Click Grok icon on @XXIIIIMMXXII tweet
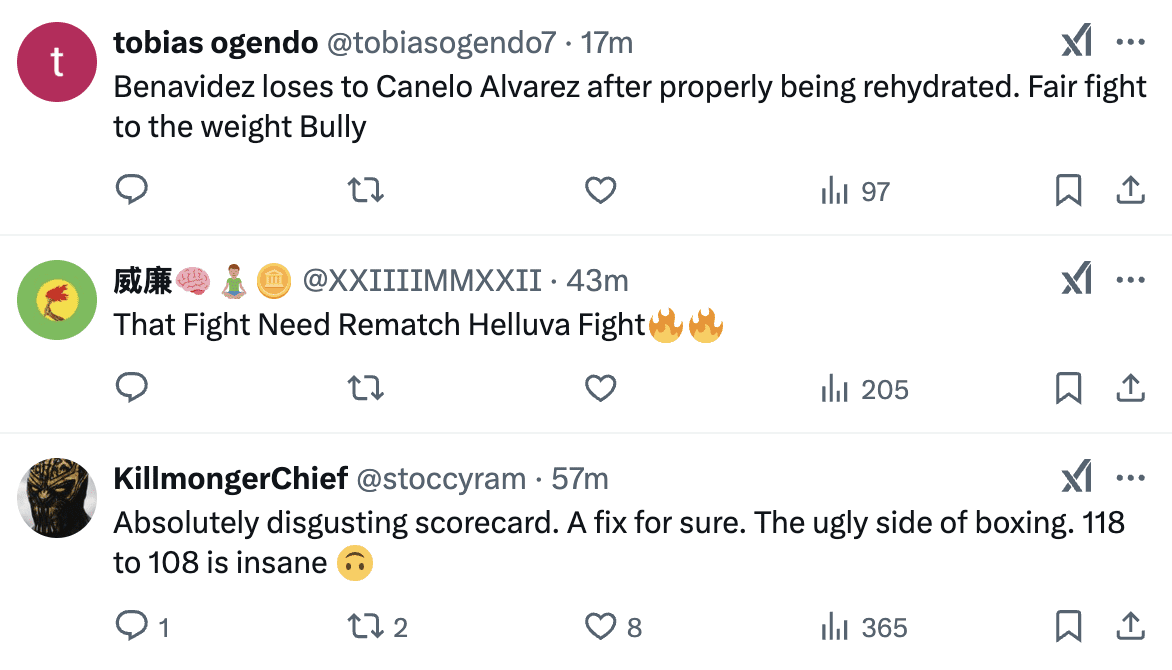Viewport: 1172px width, 670px height. [x=1076, y=280]
